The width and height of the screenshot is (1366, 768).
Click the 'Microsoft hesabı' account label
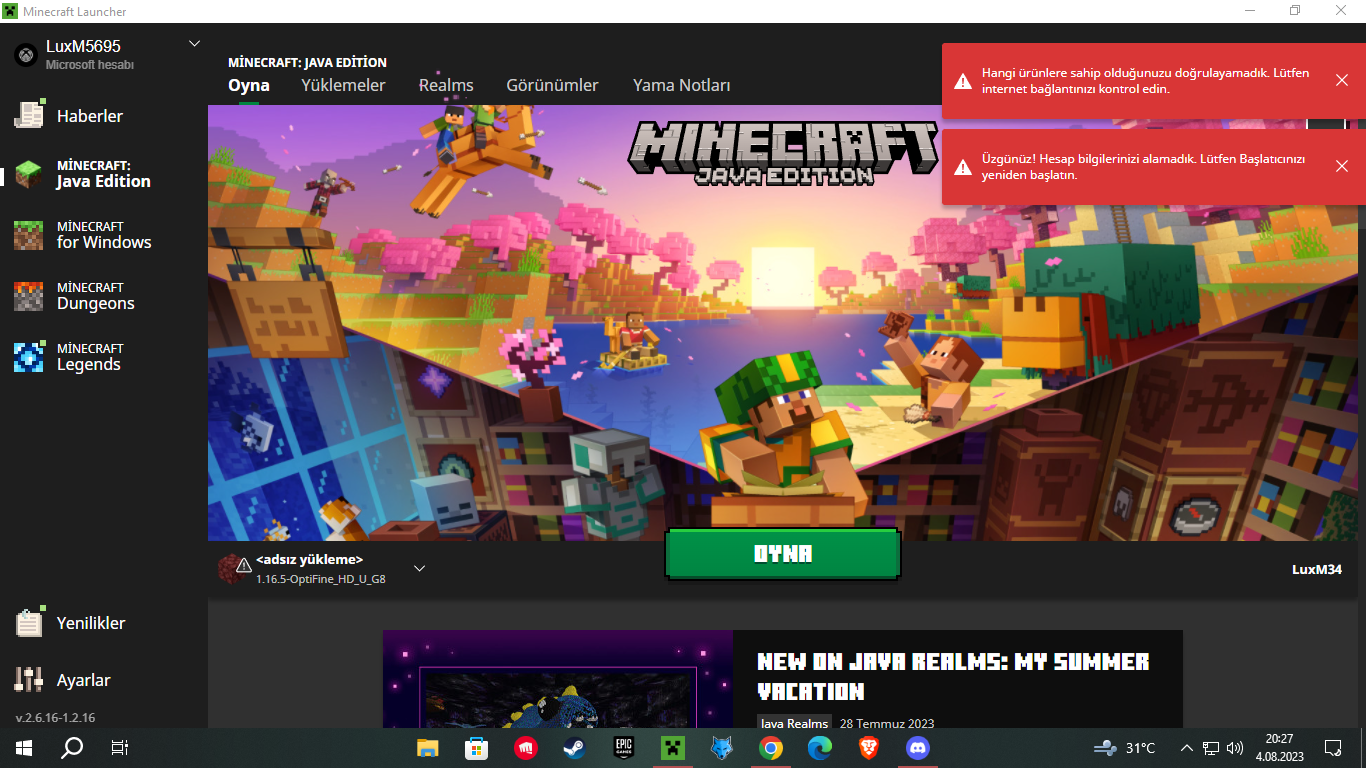point(90,64)
